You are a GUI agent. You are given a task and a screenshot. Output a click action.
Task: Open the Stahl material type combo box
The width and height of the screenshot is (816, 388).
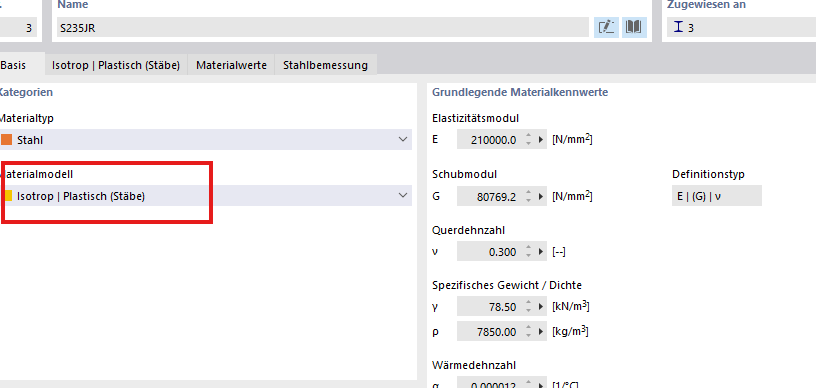pos(206,139)
